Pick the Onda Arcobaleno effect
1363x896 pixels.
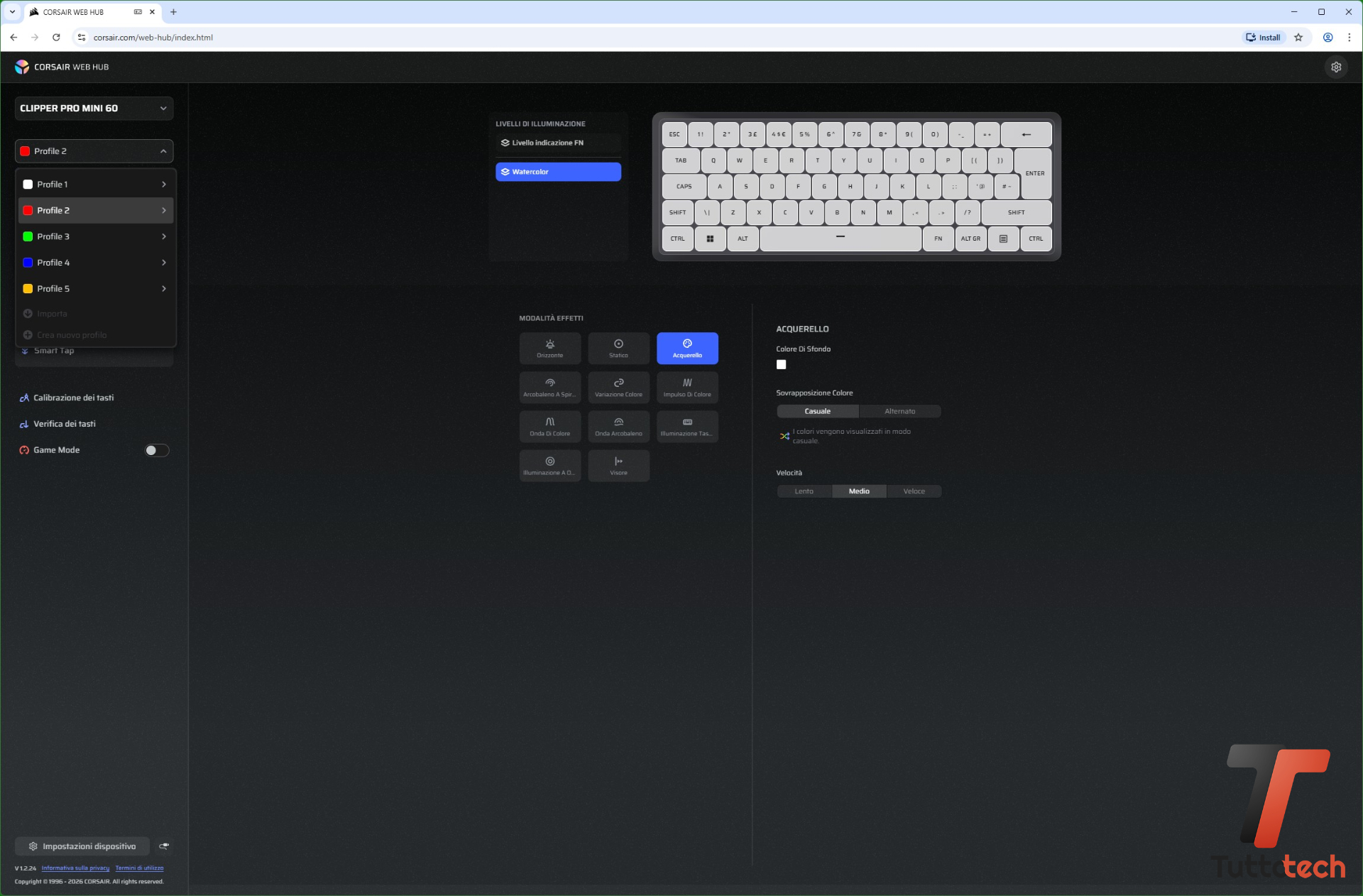click(x=618, y=426)
